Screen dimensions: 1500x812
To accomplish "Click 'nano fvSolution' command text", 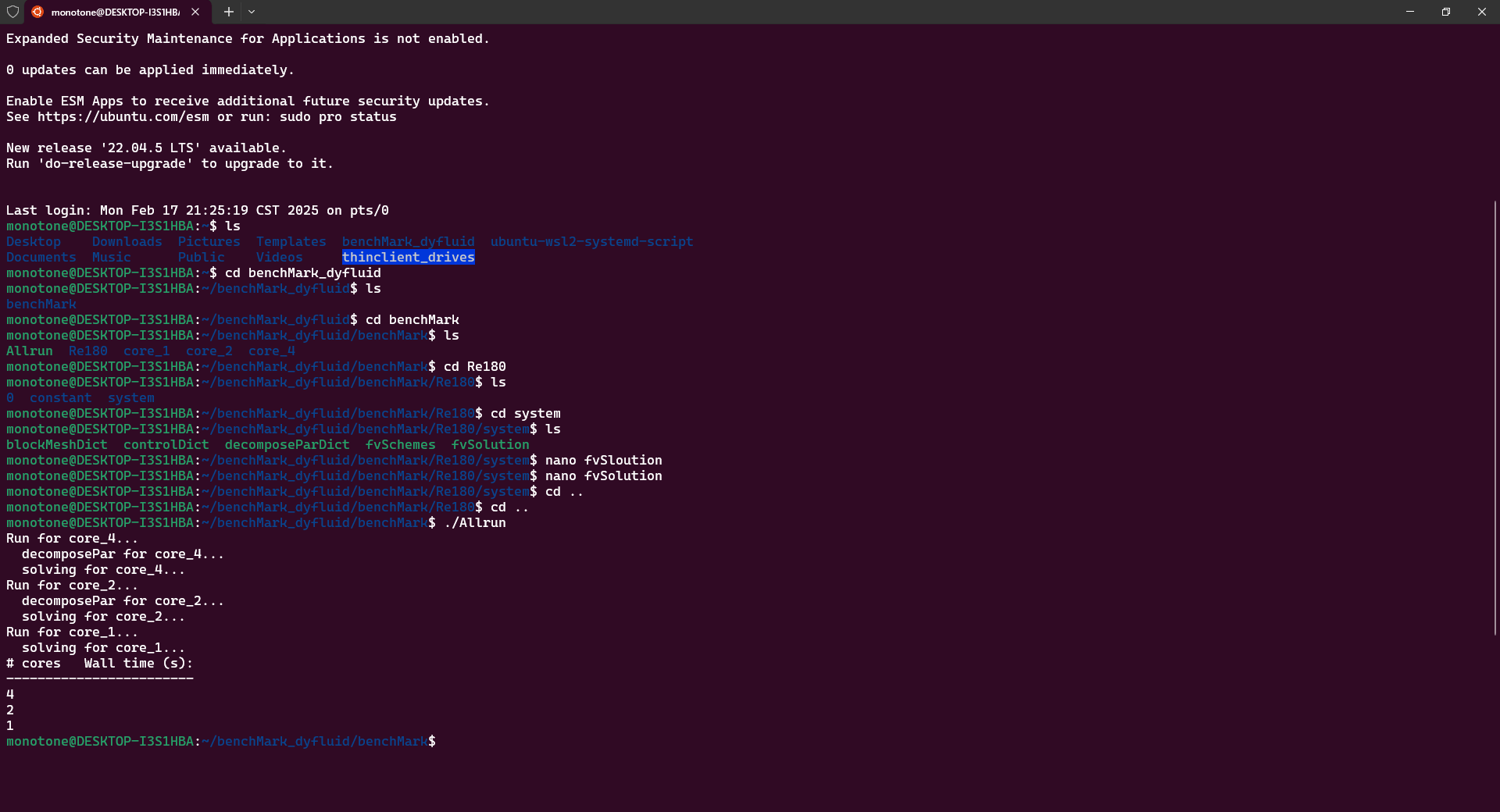I will tap(603, 476).
